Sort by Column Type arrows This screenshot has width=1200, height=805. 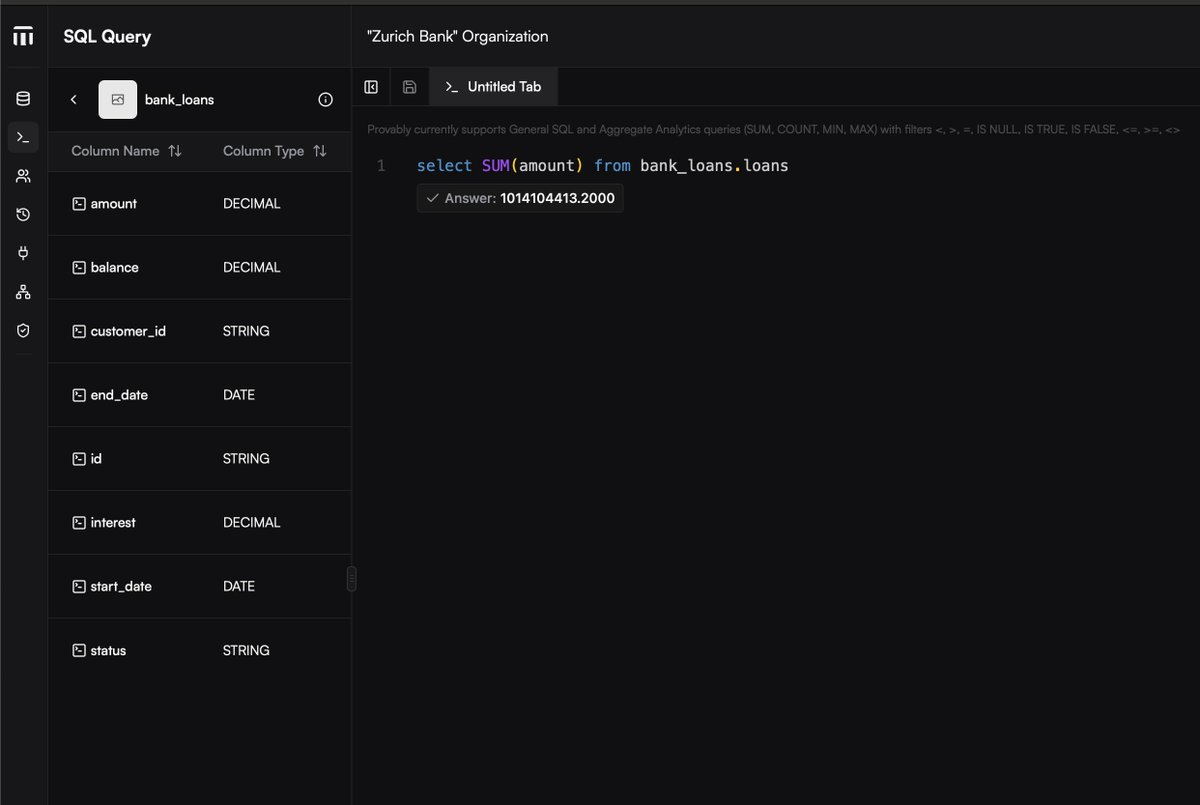coord(320,151)
